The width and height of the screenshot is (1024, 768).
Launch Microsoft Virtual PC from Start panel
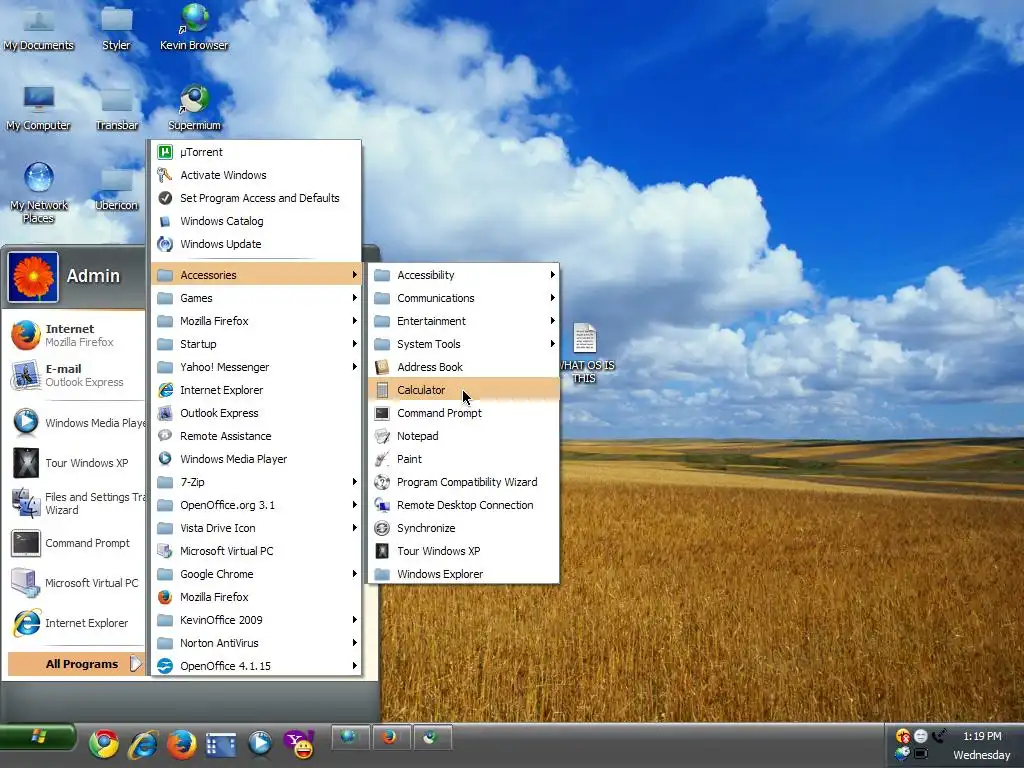pos(76,583)
